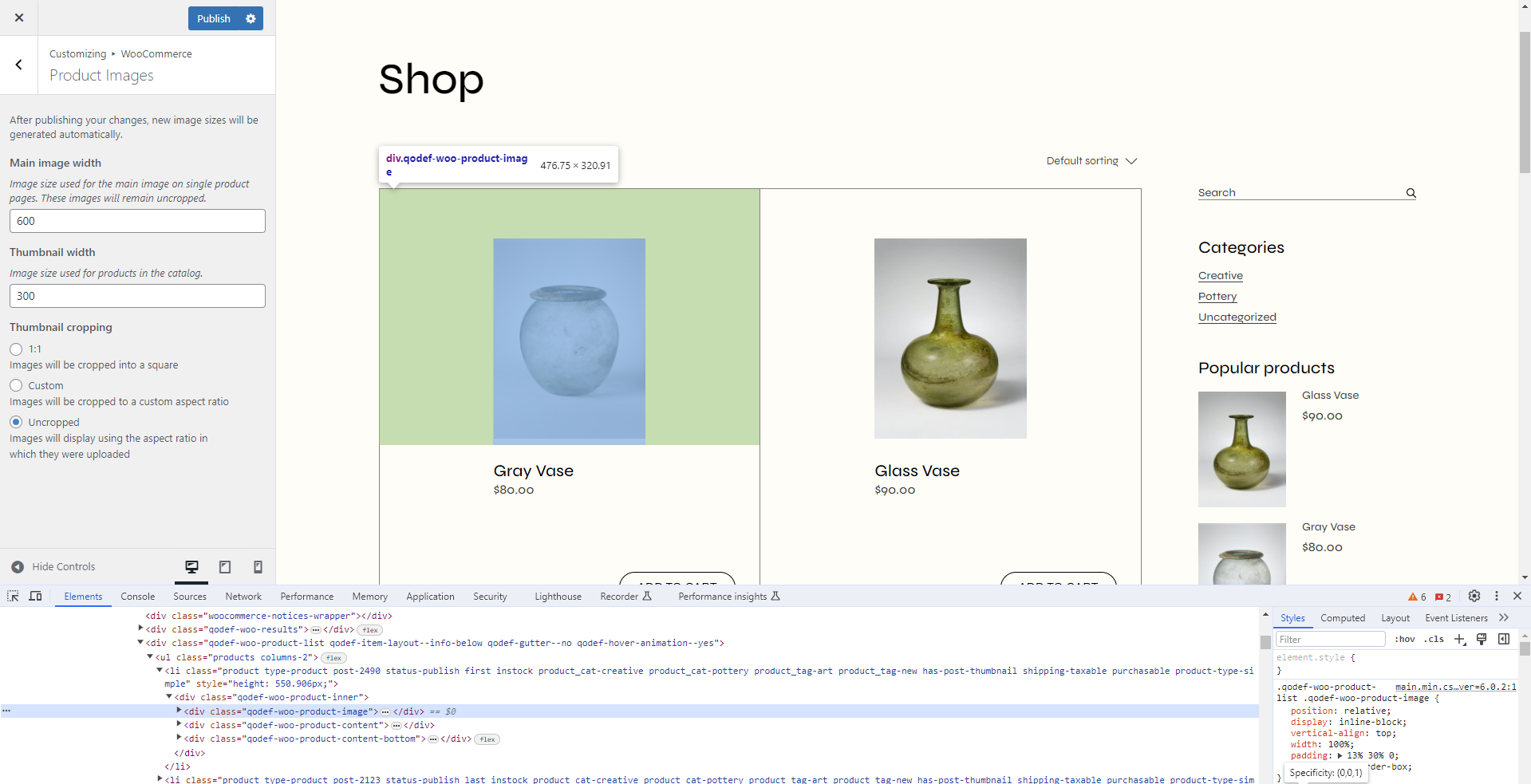This screenshot has width=1531, height=784.
Task: Expand the qodef-woo-product-content node
Action: pyautogui.click(x=179, y=724)
